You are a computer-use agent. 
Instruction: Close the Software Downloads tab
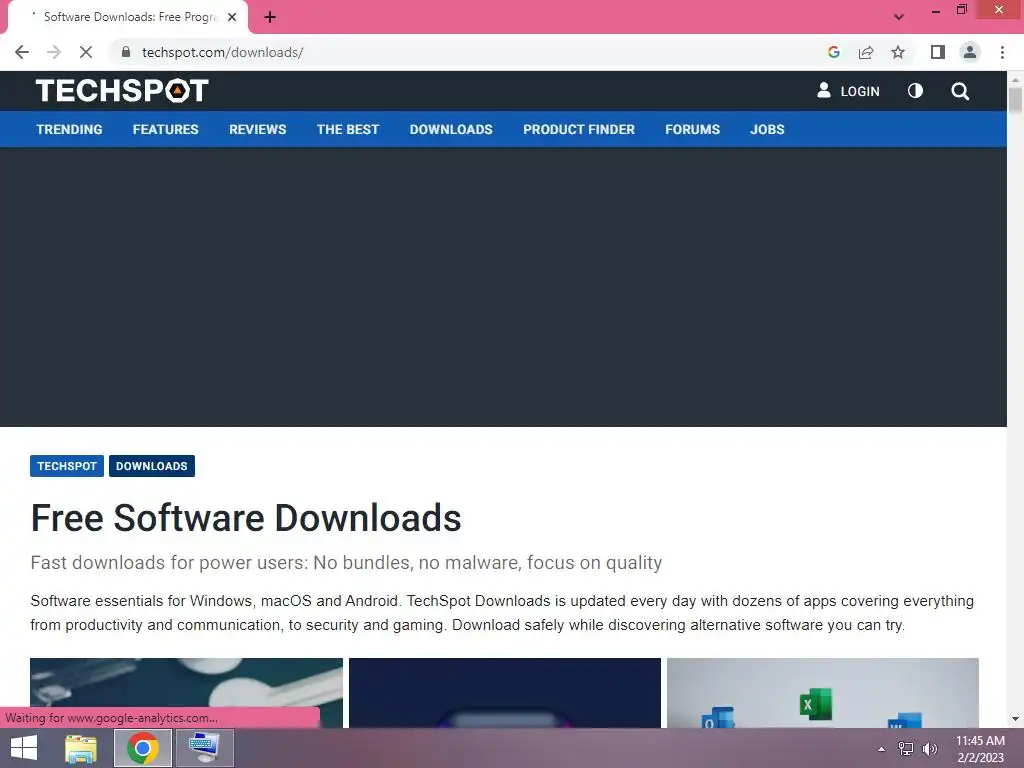[x=232, y=17]
